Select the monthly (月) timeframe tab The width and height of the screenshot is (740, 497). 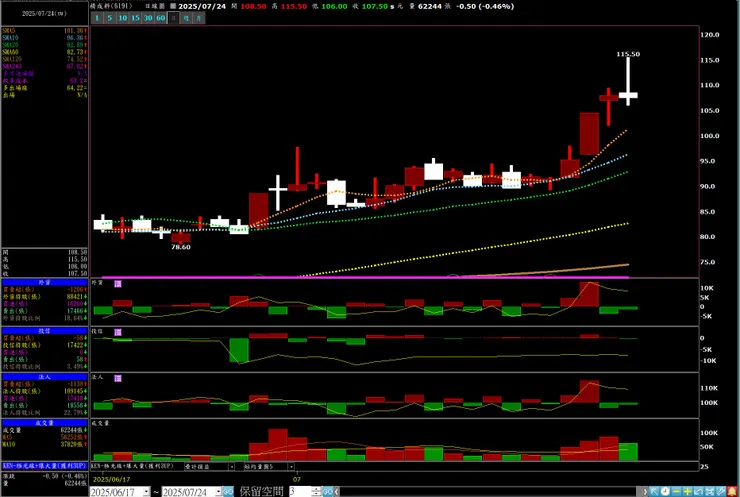coord(199,18)
